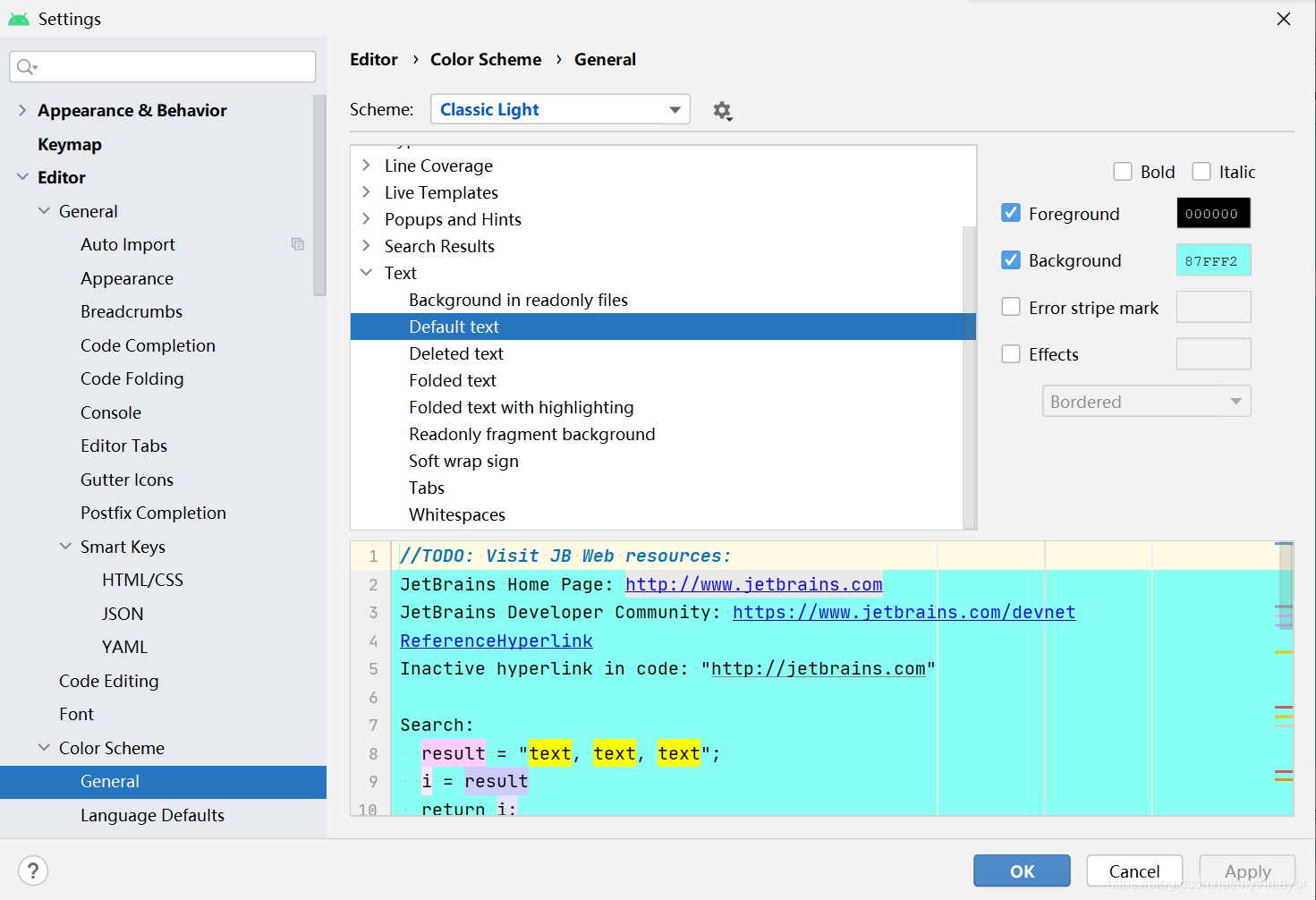This screenshot has height=900, width=1316.
Task: Open Postfix Completion settings
Action: pyautogui.click(x=153, y=513)
